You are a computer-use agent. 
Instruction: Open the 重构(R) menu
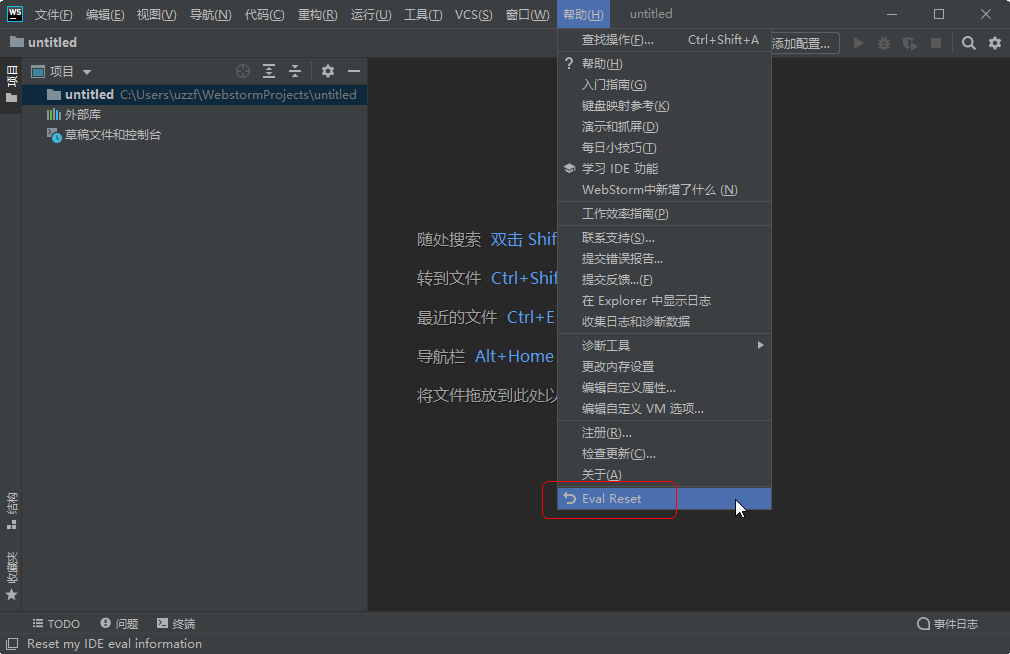pyautogui.click(x=317, y=14)
